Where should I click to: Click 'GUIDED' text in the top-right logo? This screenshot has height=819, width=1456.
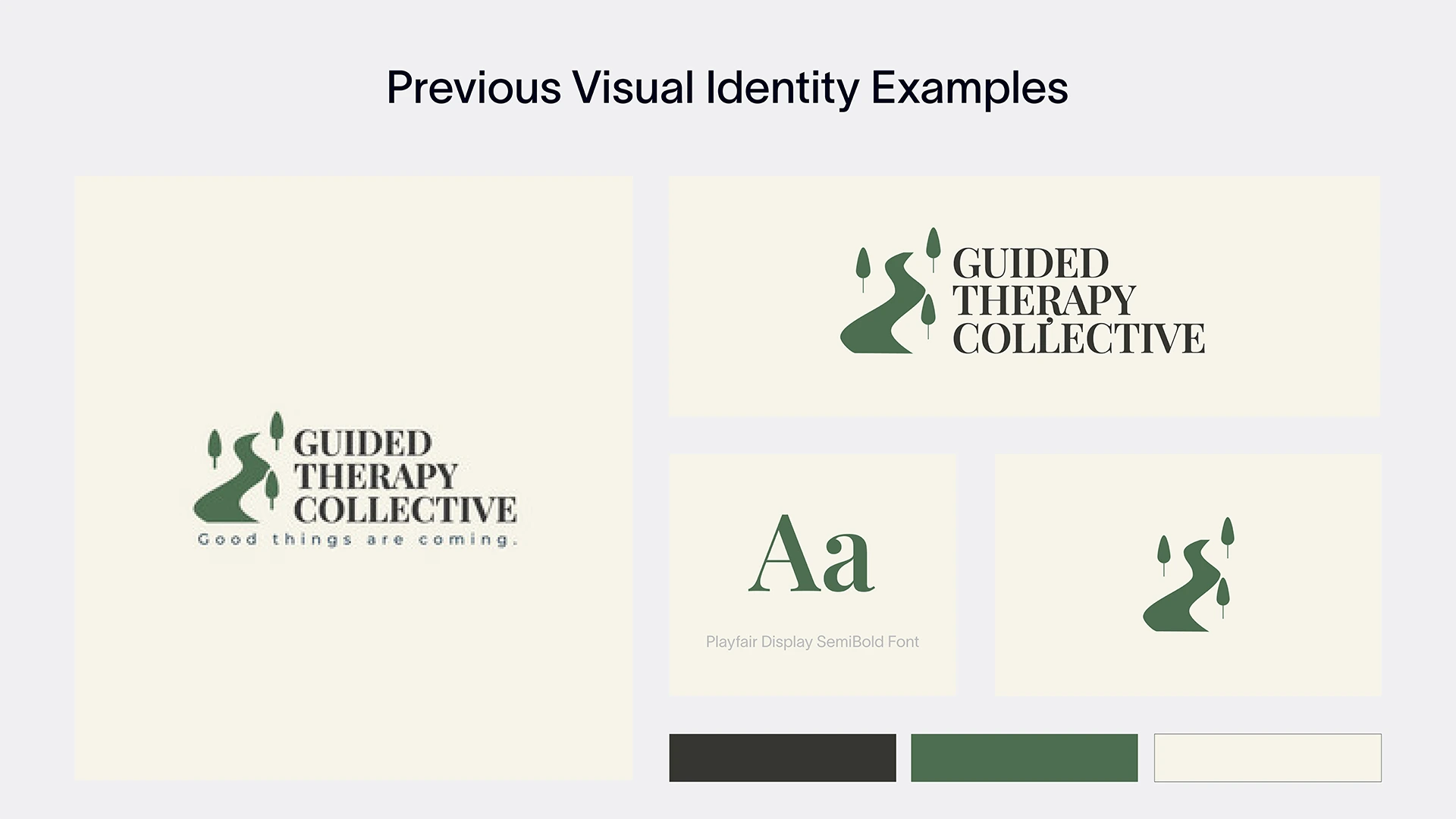coord(1031,263)
